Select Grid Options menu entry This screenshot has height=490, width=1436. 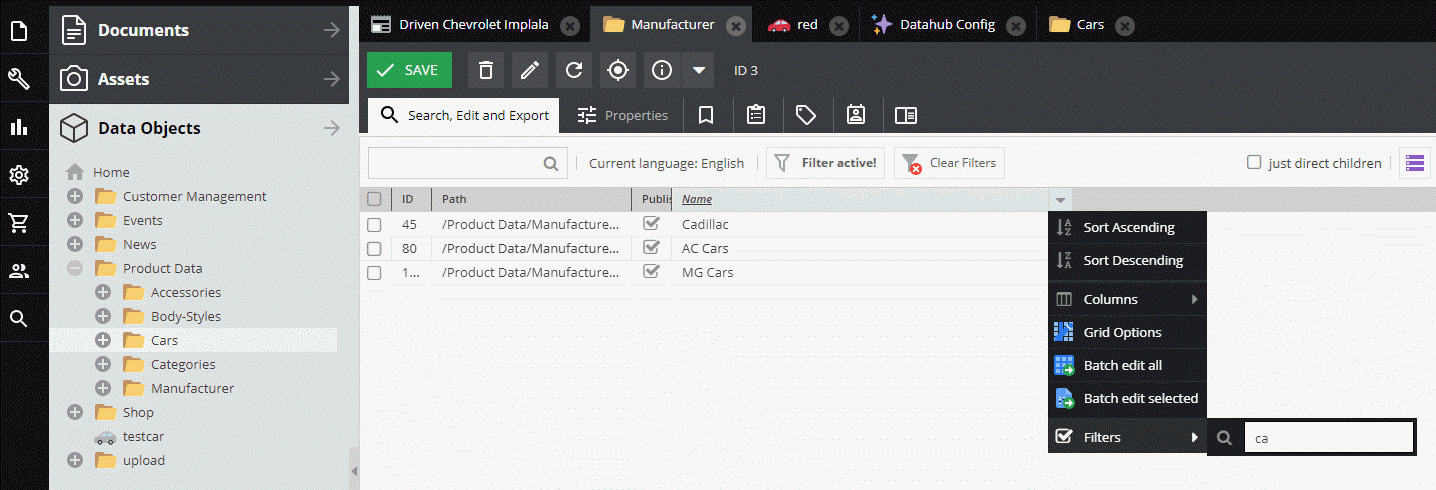[1128, 332]
